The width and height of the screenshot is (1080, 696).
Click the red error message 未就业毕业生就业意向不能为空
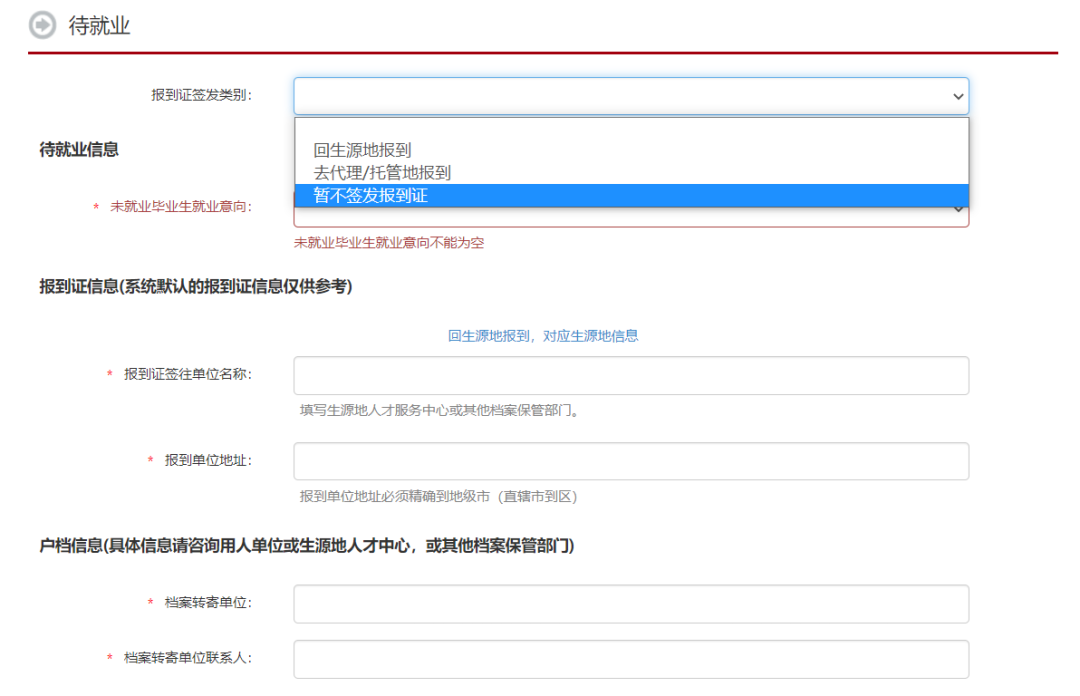[x=388, y=243]
